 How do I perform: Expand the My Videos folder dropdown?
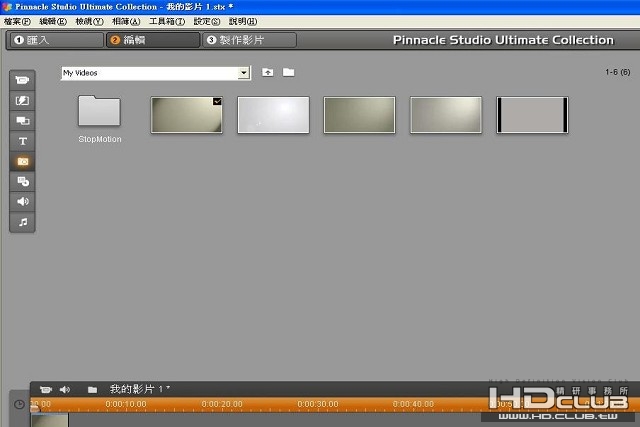[x=244, y=73]
